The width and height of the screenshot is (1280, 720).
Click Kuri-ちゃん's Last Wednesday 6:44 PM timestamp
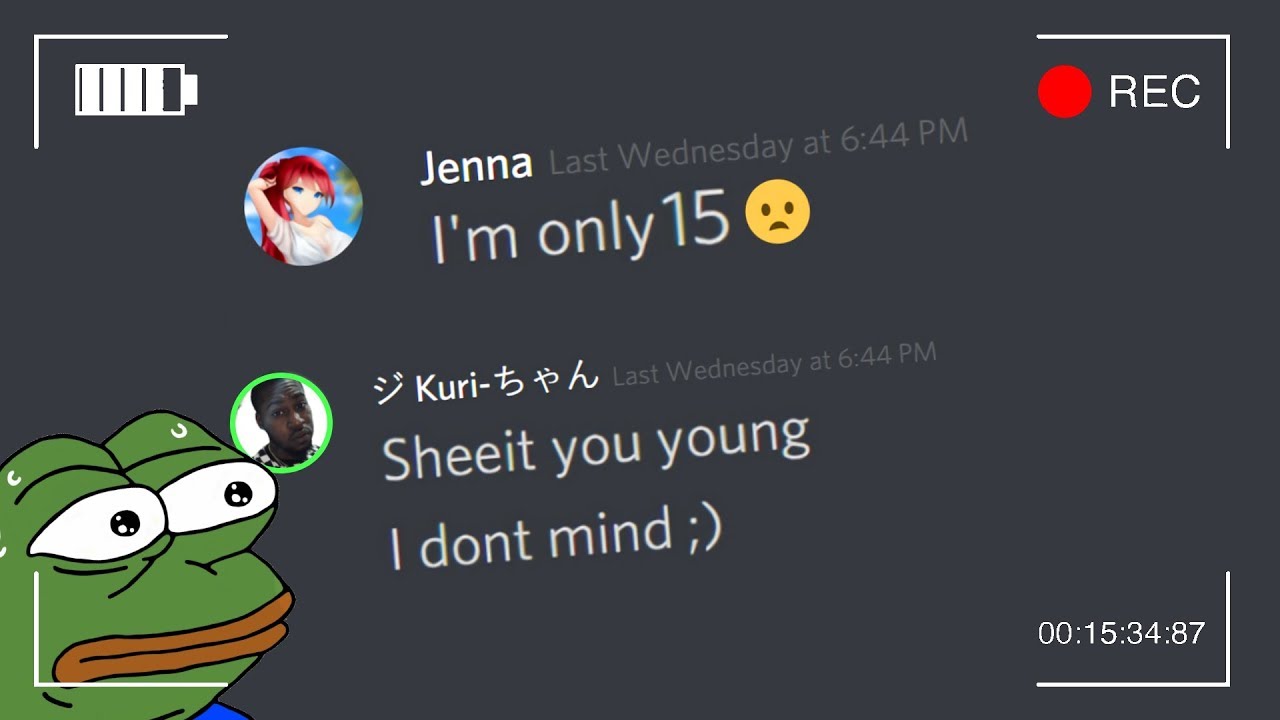coord(774,363)
